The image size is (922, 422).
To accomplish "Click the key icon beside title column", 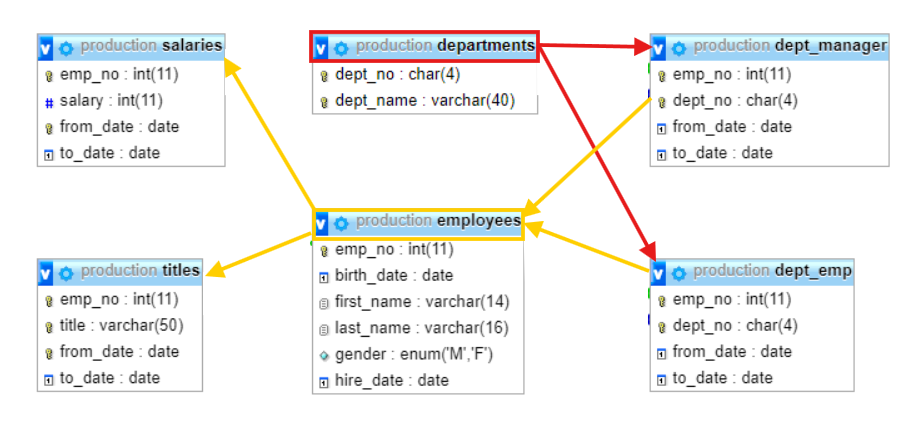I will (49, 327).
